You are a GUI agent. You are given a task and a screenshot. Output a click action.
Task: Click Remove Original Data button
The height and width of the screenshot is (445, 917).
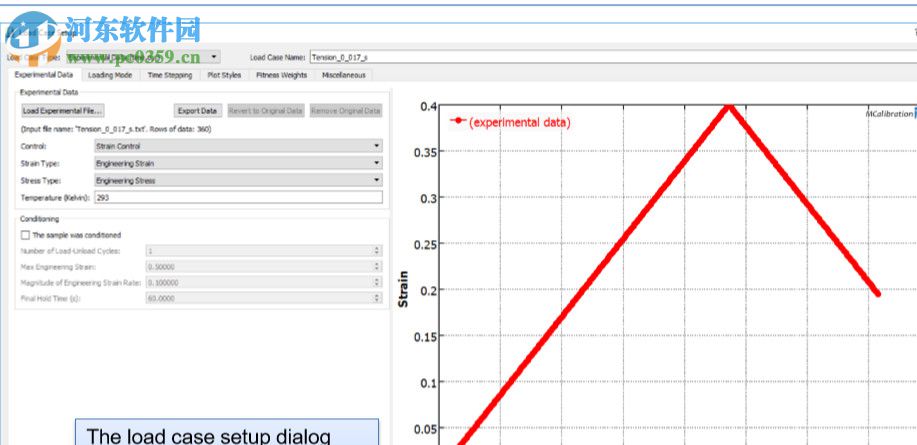pyautogui.click(x=346, y=111)
